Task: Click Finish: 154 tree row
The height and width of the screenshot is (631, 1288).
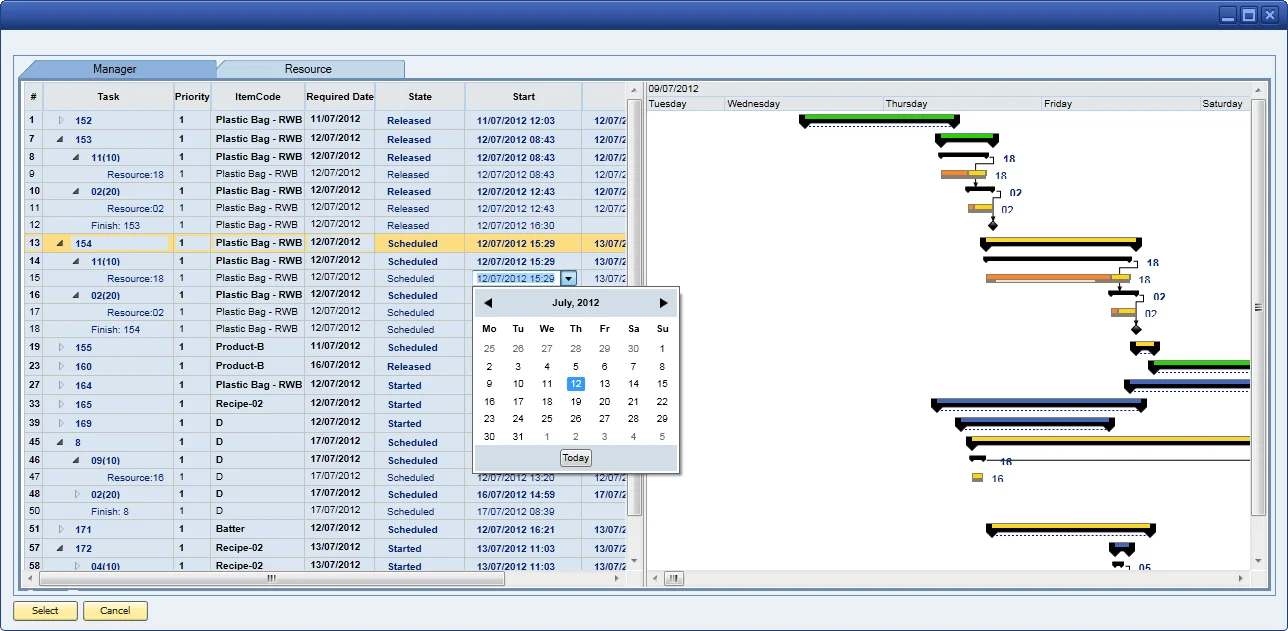Action: pos(115,330)
